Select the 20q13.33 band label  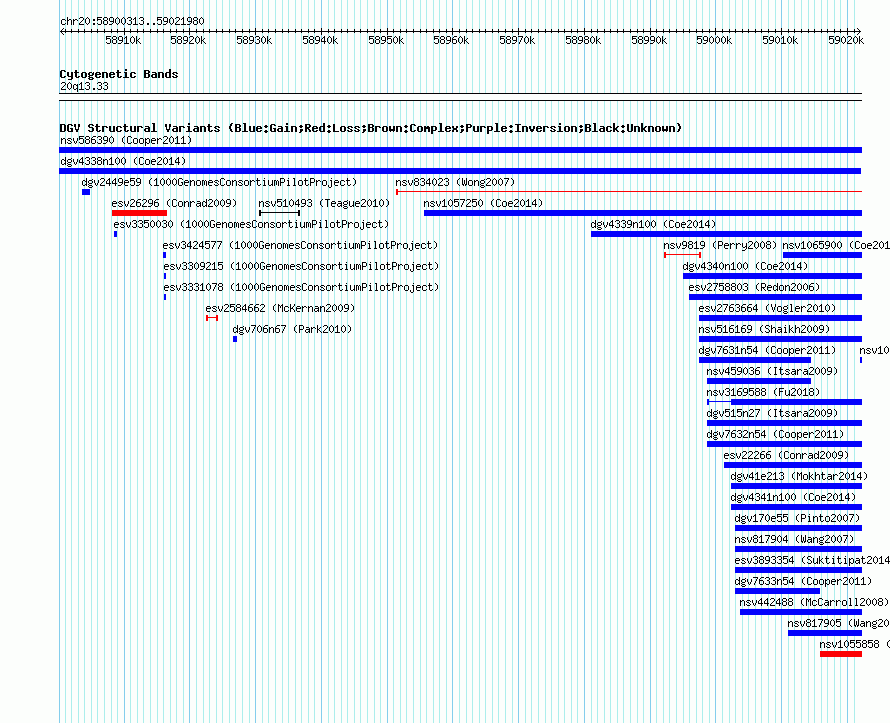pos(84,86)
